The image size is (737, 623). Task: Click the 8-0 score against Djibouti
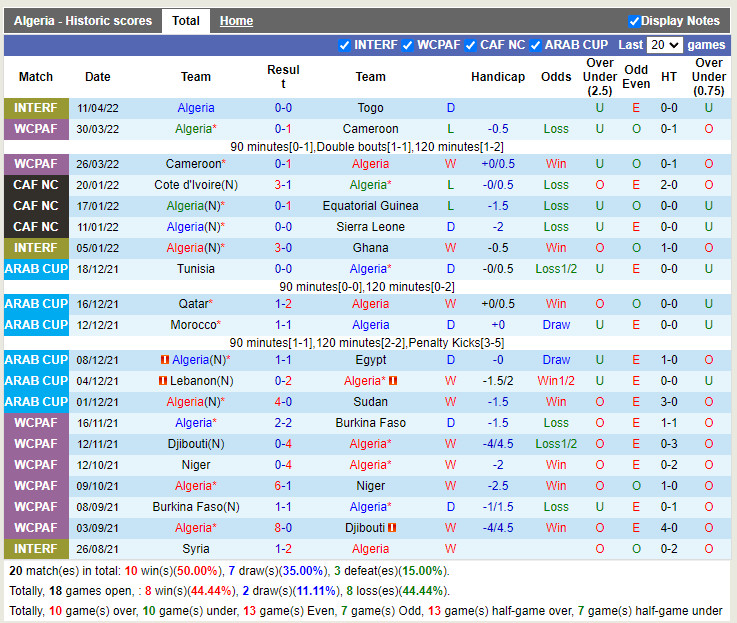[x=283, y=528]
